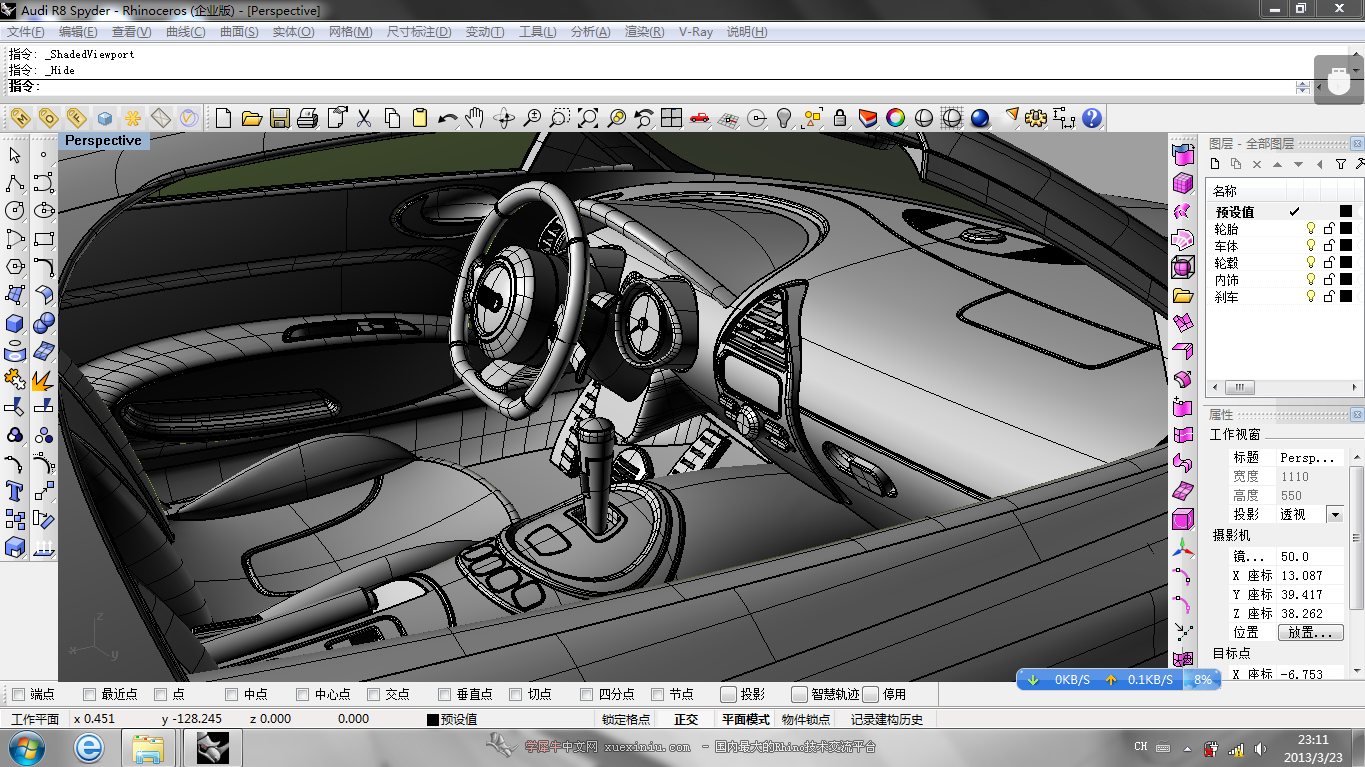Screen dimensions: 1365x767
Task: Open the V-Ray menu
Action: click(696, 32)
